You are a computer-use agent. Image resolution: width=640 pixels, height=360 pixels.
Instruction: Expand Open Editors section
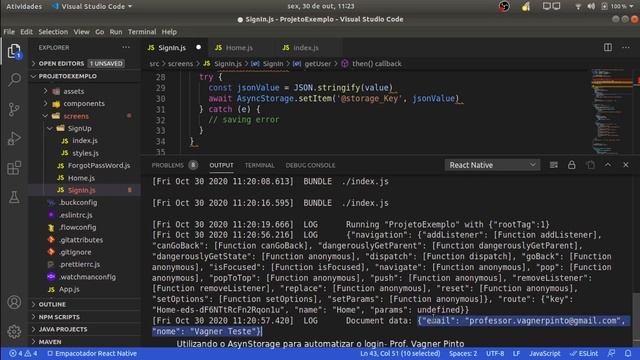tap(84, 63)
